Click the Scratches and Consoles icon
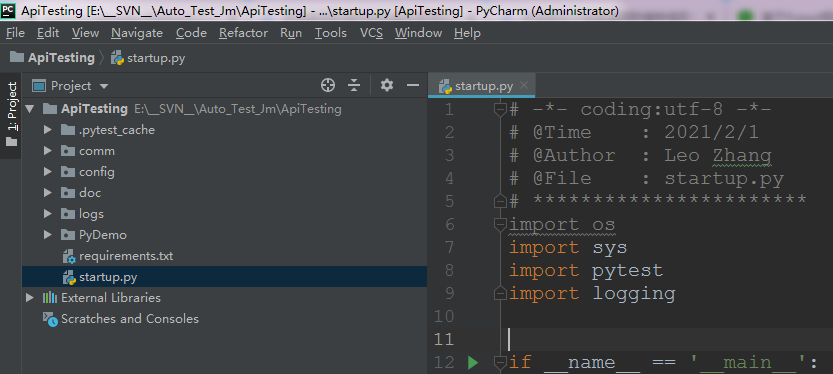This screenshot has height=374, width=833. coord(50,319)
